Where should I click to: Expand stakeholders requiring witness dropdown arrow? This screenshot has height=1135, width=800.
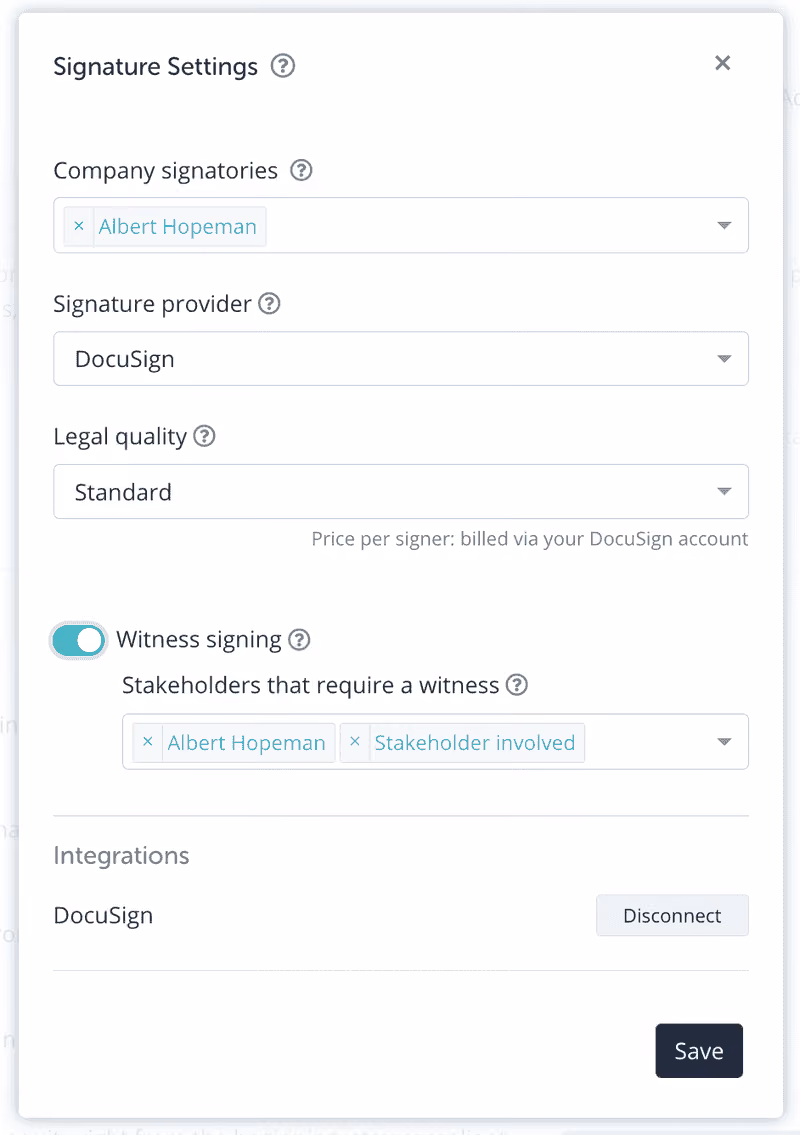pos(724,741)
